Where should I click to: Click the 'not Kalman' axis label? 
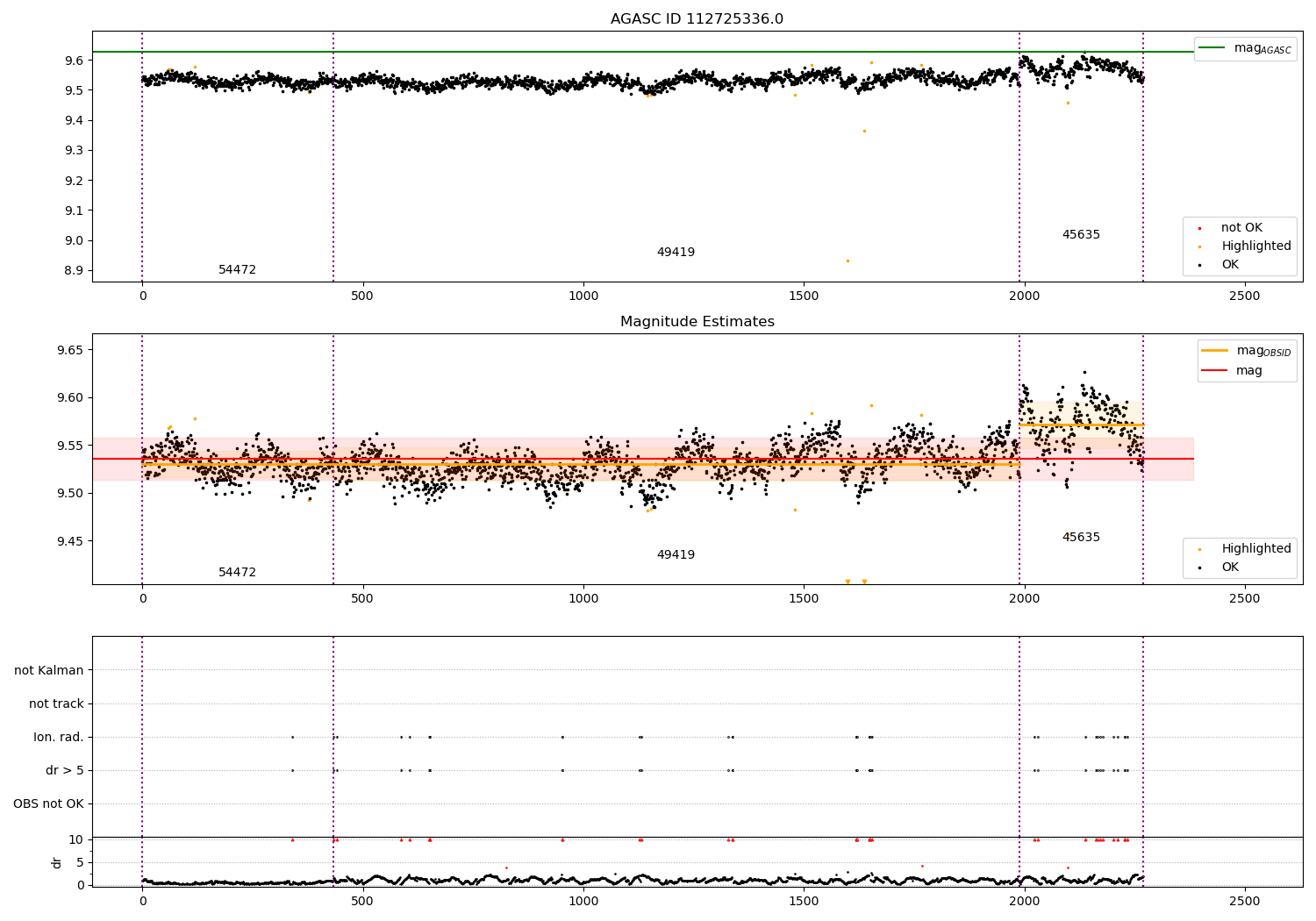coord(49,670)
